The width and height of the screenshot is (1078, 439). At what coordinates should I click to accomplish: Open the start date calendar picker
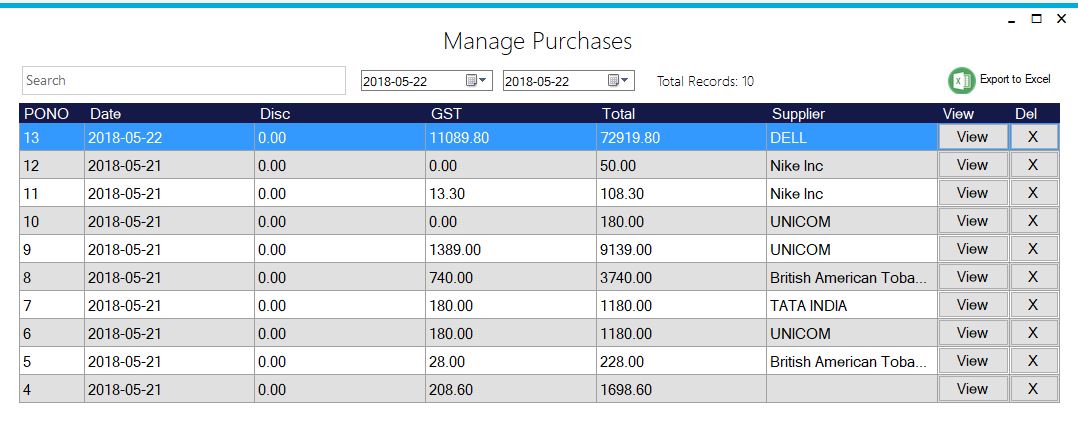tap(476, 81)
